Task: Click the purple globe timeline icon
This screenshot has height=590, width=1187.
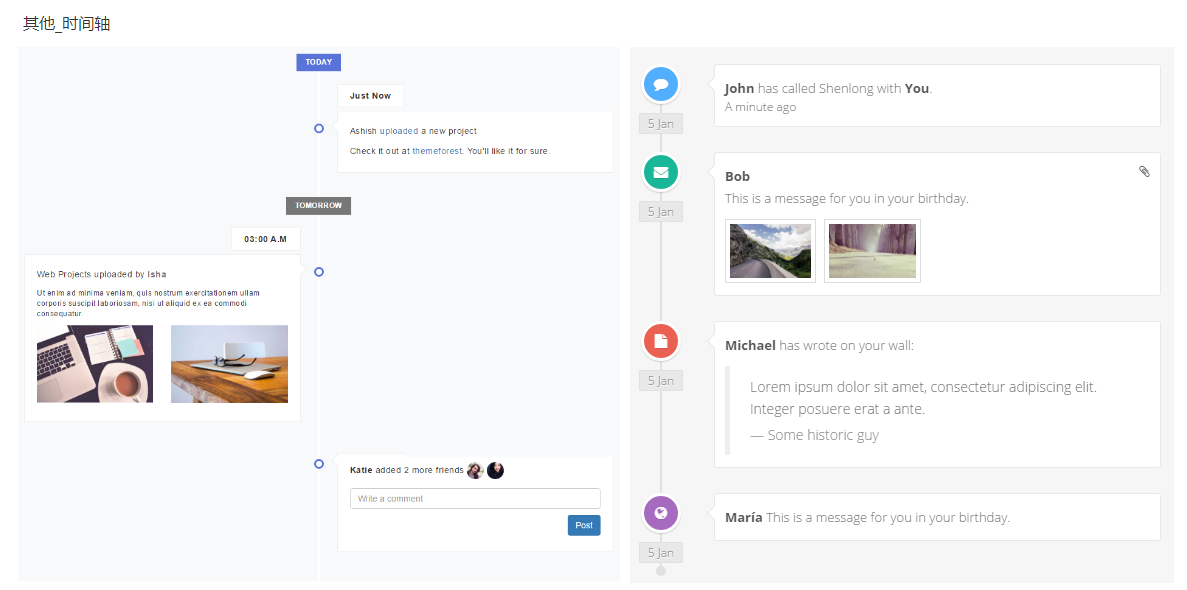Action: 660,514
